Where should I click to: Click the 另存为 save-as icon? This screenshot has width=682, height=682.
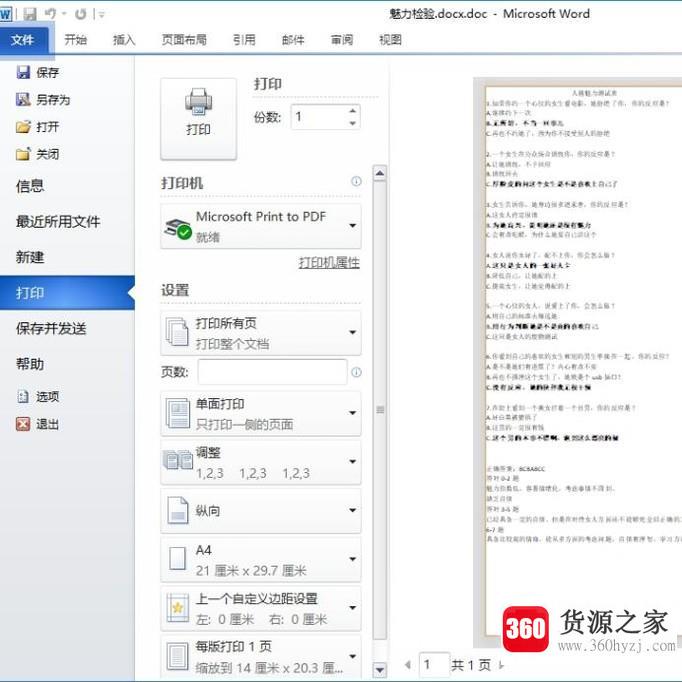pyautogui.click(x=23, y=100)
